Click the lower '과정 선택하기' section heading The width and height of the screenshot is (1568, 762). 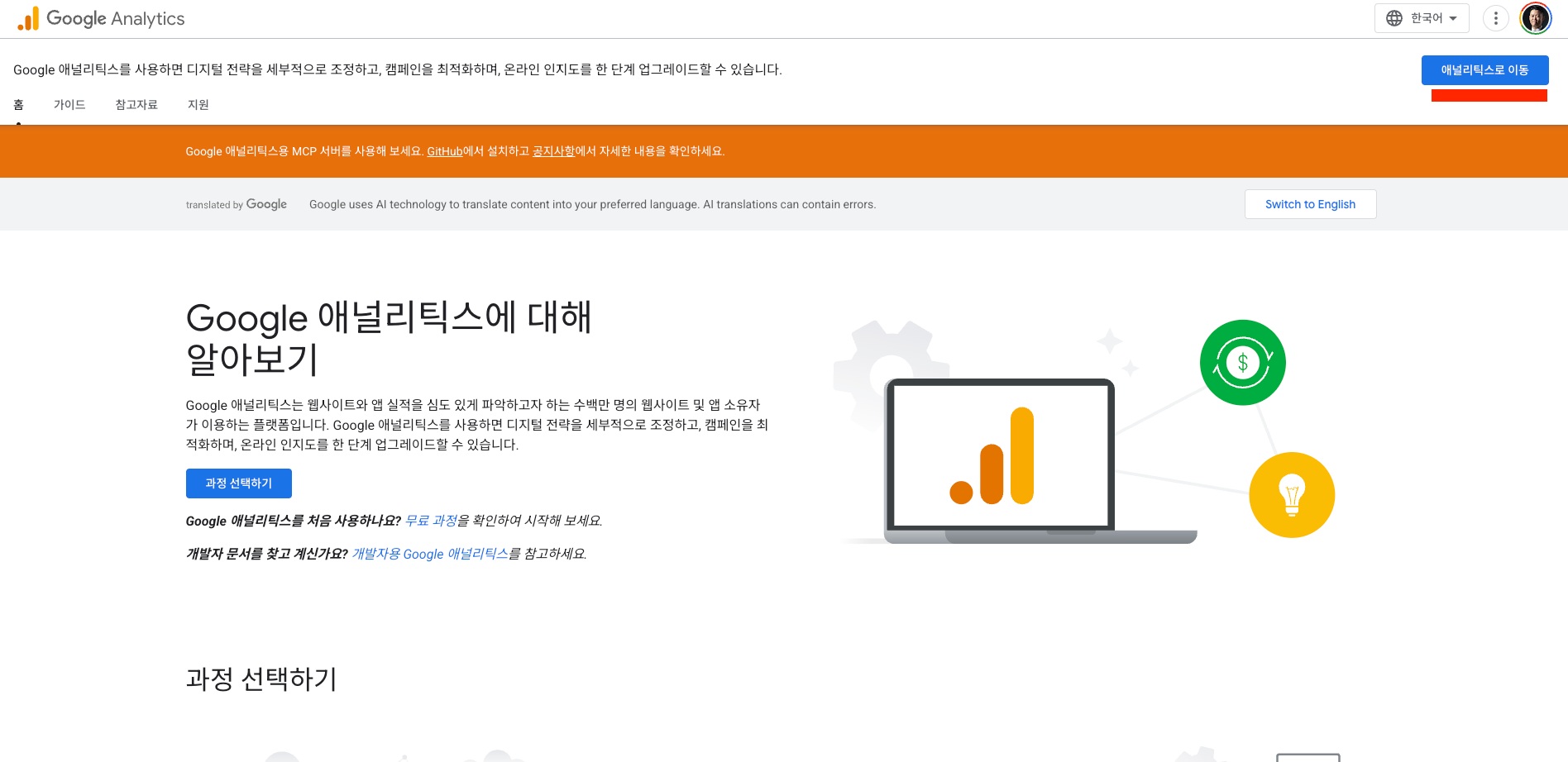(x=261, y=679)
